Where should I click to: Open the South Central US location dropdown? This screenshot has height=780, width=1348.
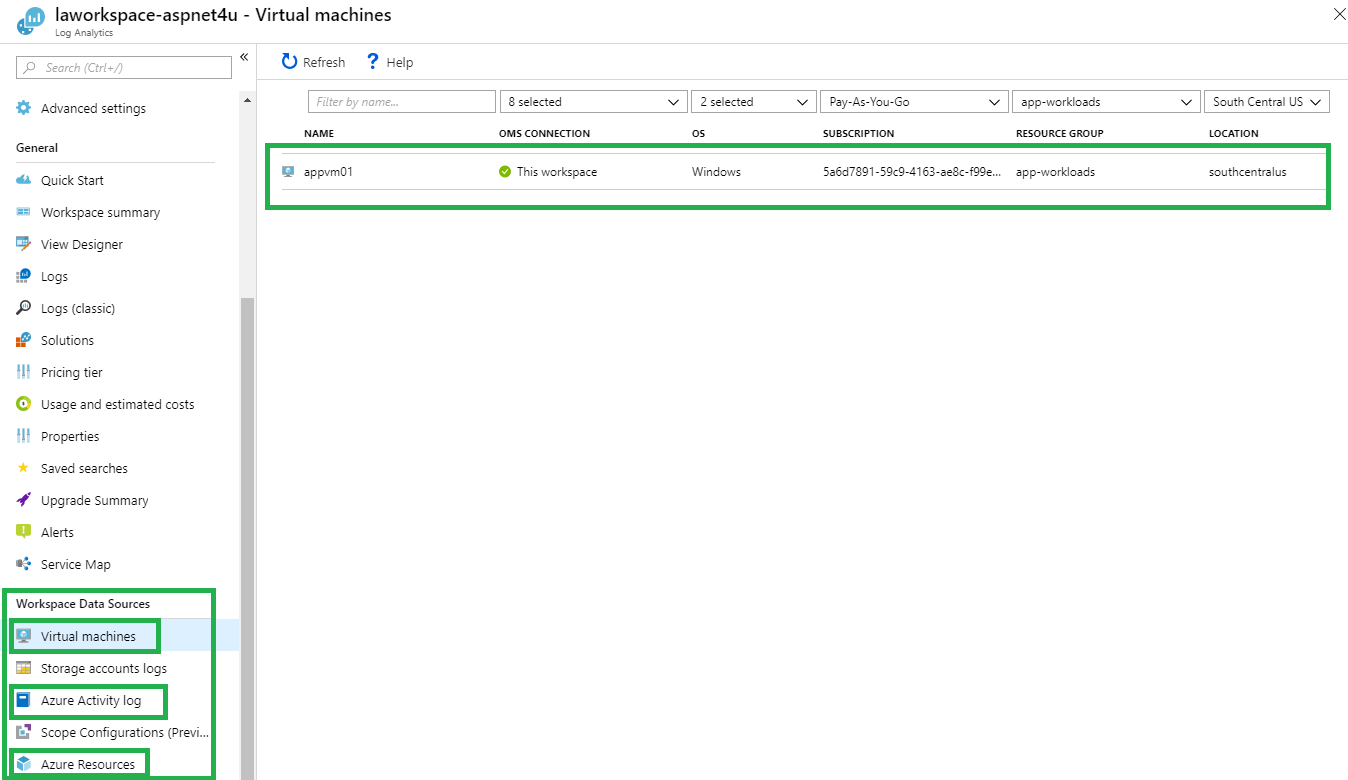coord(1267,102)
